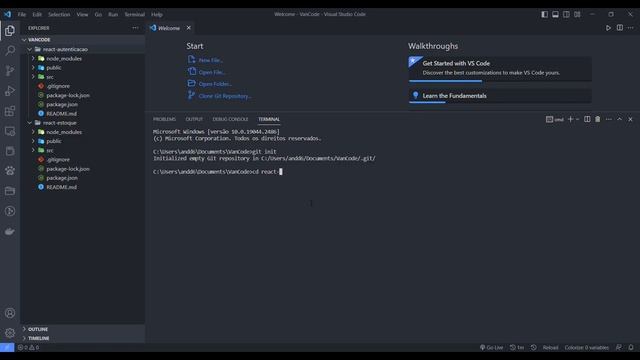Open the Help menu
640x360 pixels.
pos(157,14)
